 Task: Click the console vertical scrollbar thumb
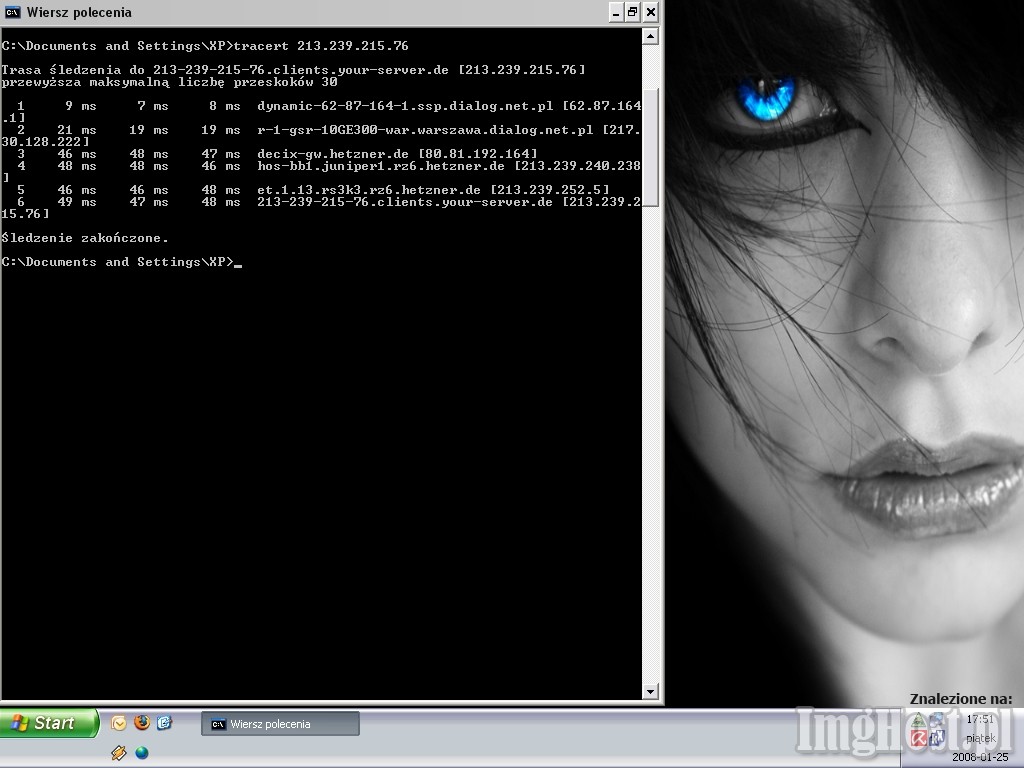650,148
